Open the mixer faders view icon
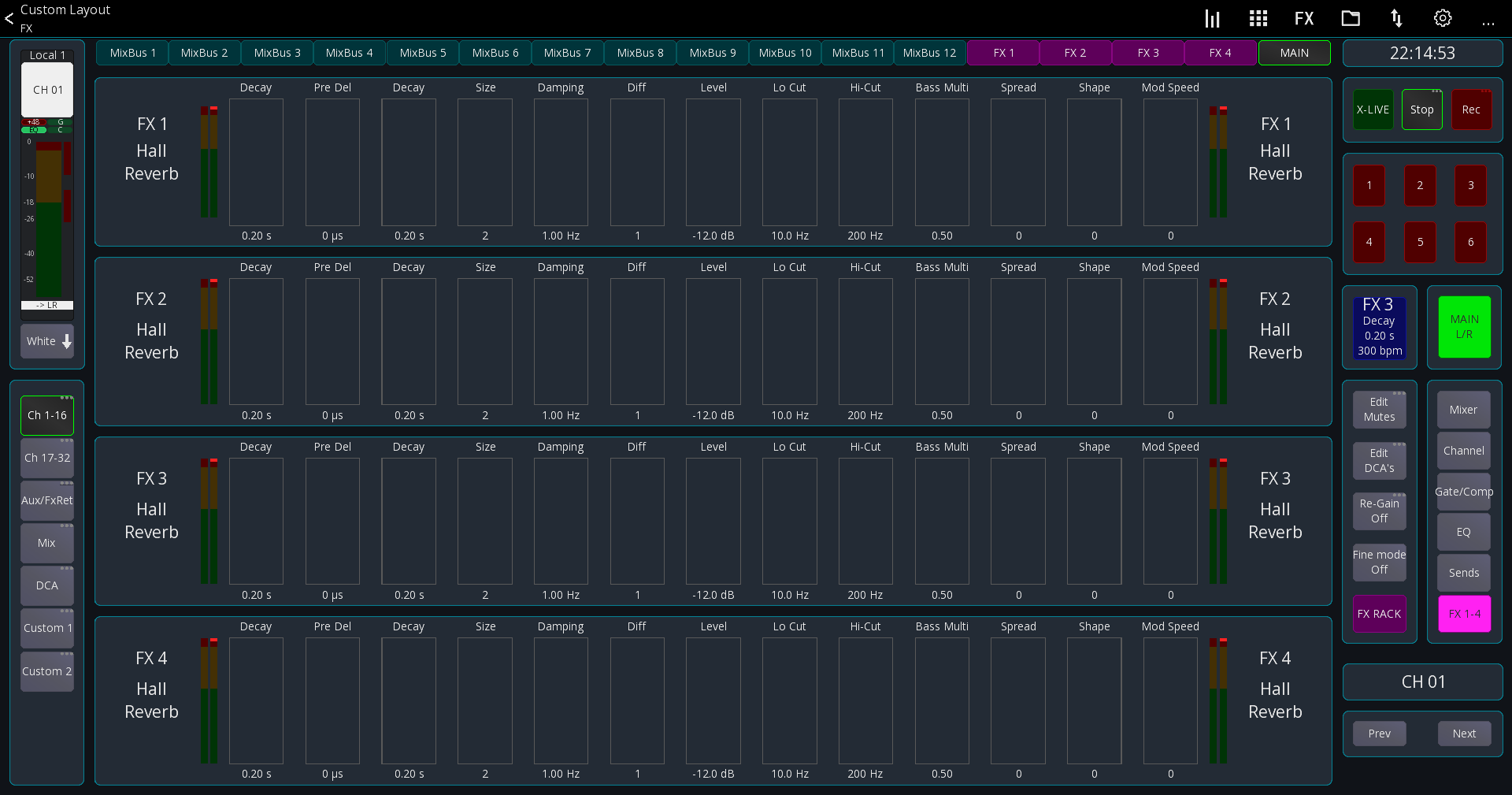 (1212, 18)
